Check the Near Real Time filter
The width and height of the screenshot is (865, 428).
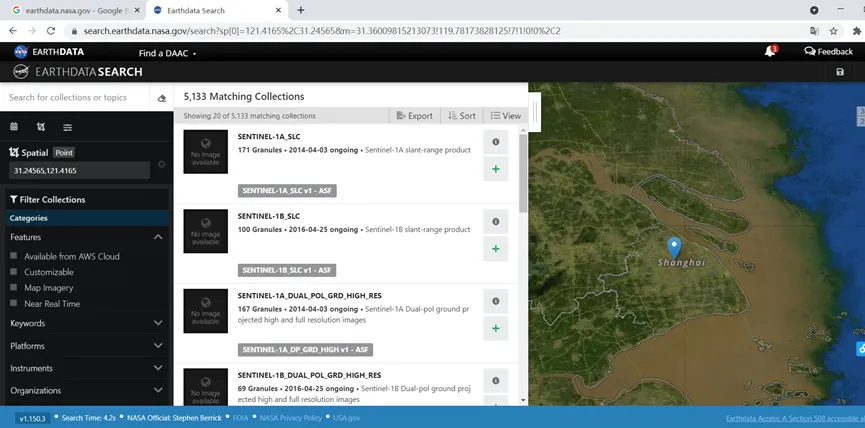[x=14, y=303]
